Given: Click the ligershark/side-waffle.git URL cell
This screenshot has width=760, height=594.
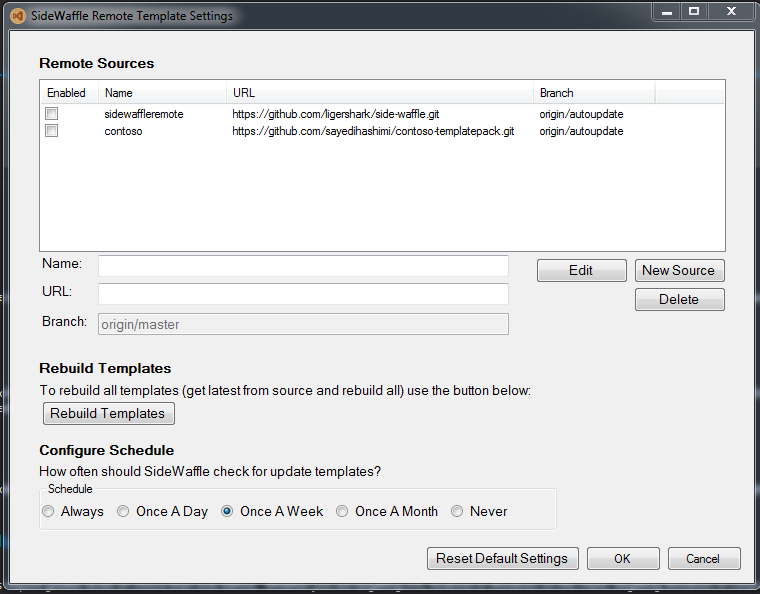Looking at the screenshot, I should click(x=336, y=114).
